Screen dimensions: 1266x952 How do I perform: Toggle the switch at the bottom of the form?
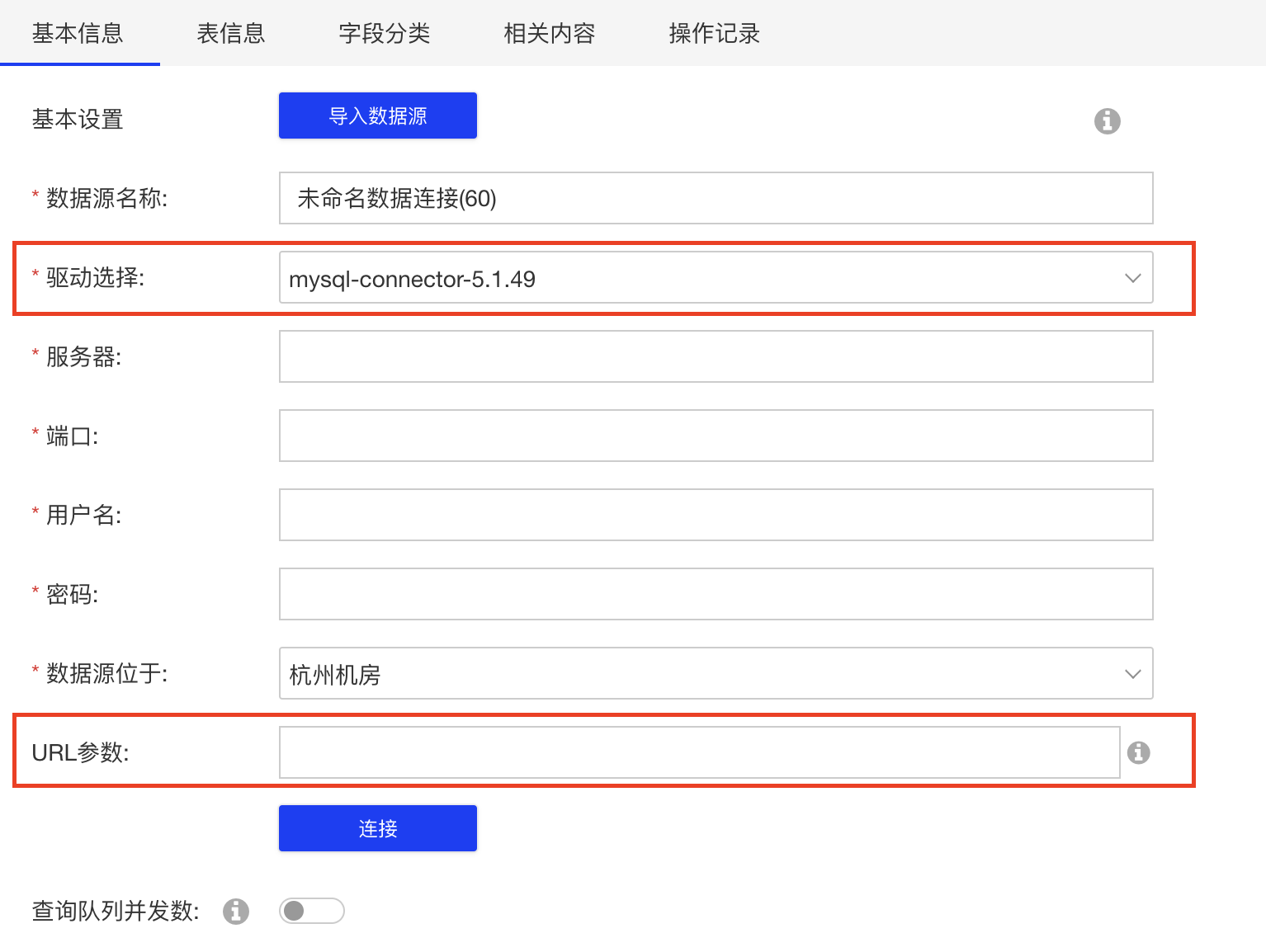pos(311,910)
